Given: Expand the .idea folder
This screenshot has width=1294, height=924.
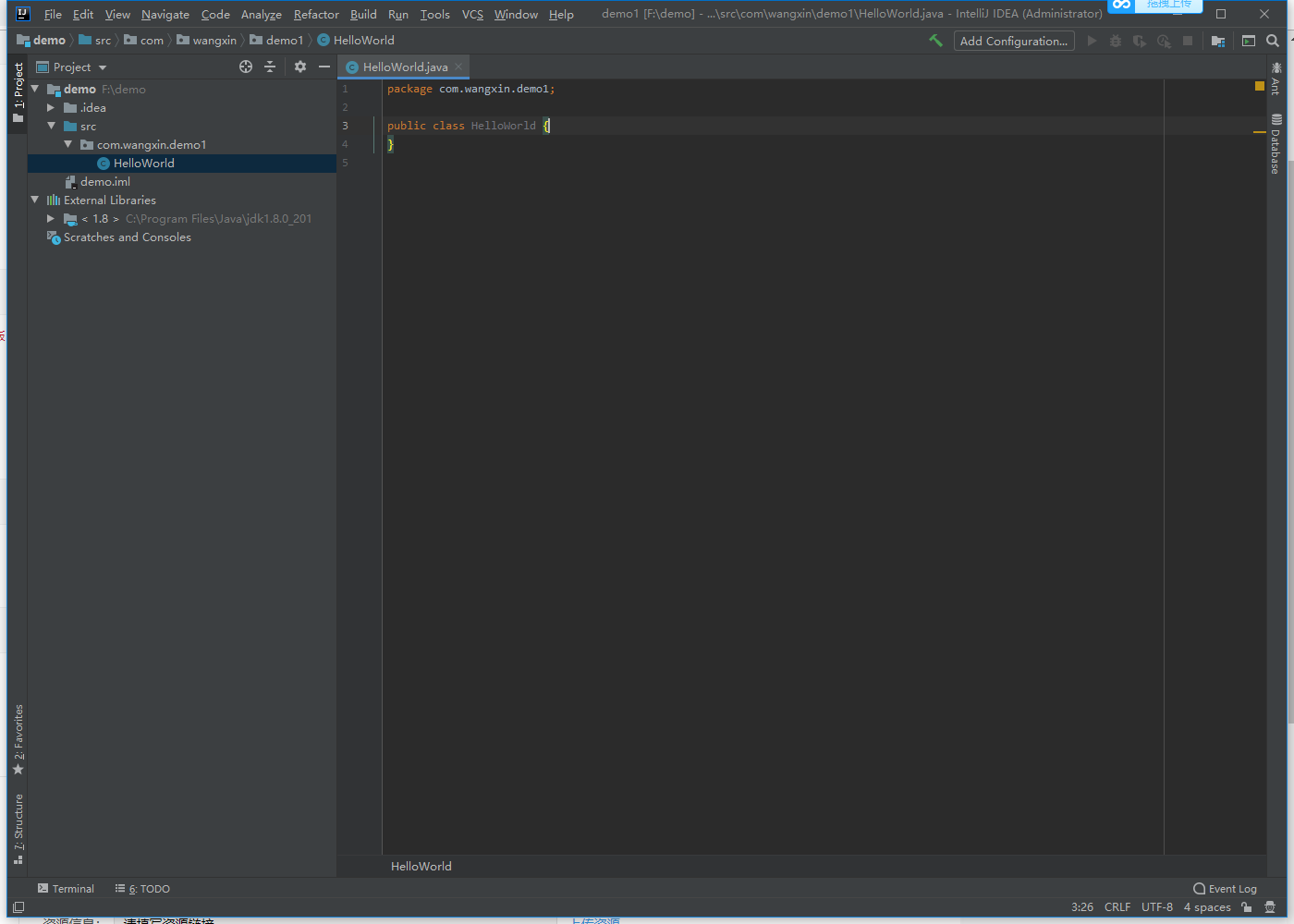Looking at the screenshot, I should point(51,108).
